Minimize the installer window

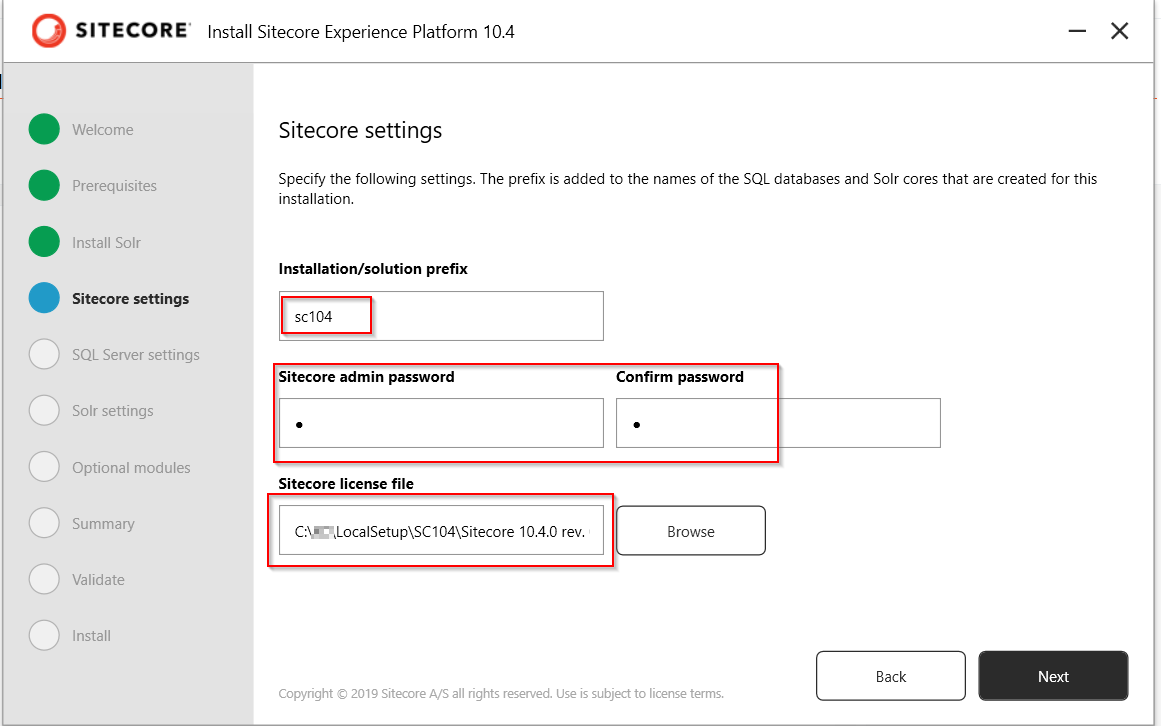[1077, 31]
